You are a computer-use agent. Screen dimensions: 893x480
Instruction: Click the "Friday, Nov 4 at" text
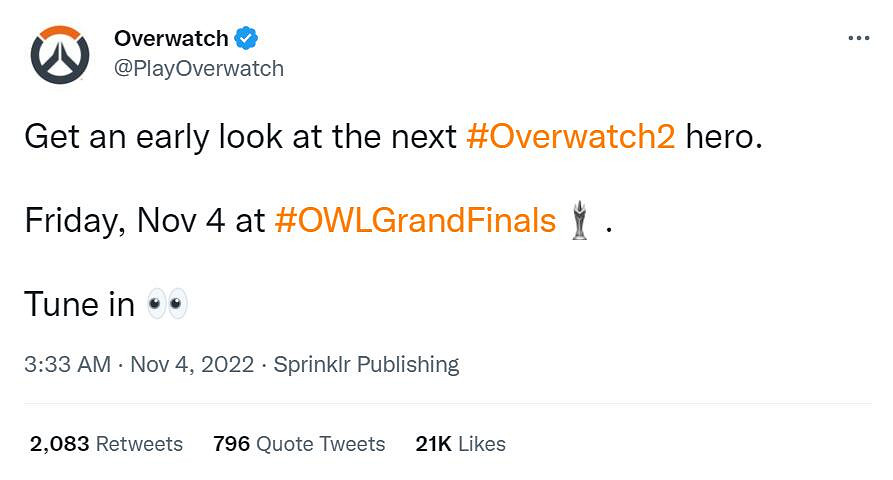click(x=145, y=220)
